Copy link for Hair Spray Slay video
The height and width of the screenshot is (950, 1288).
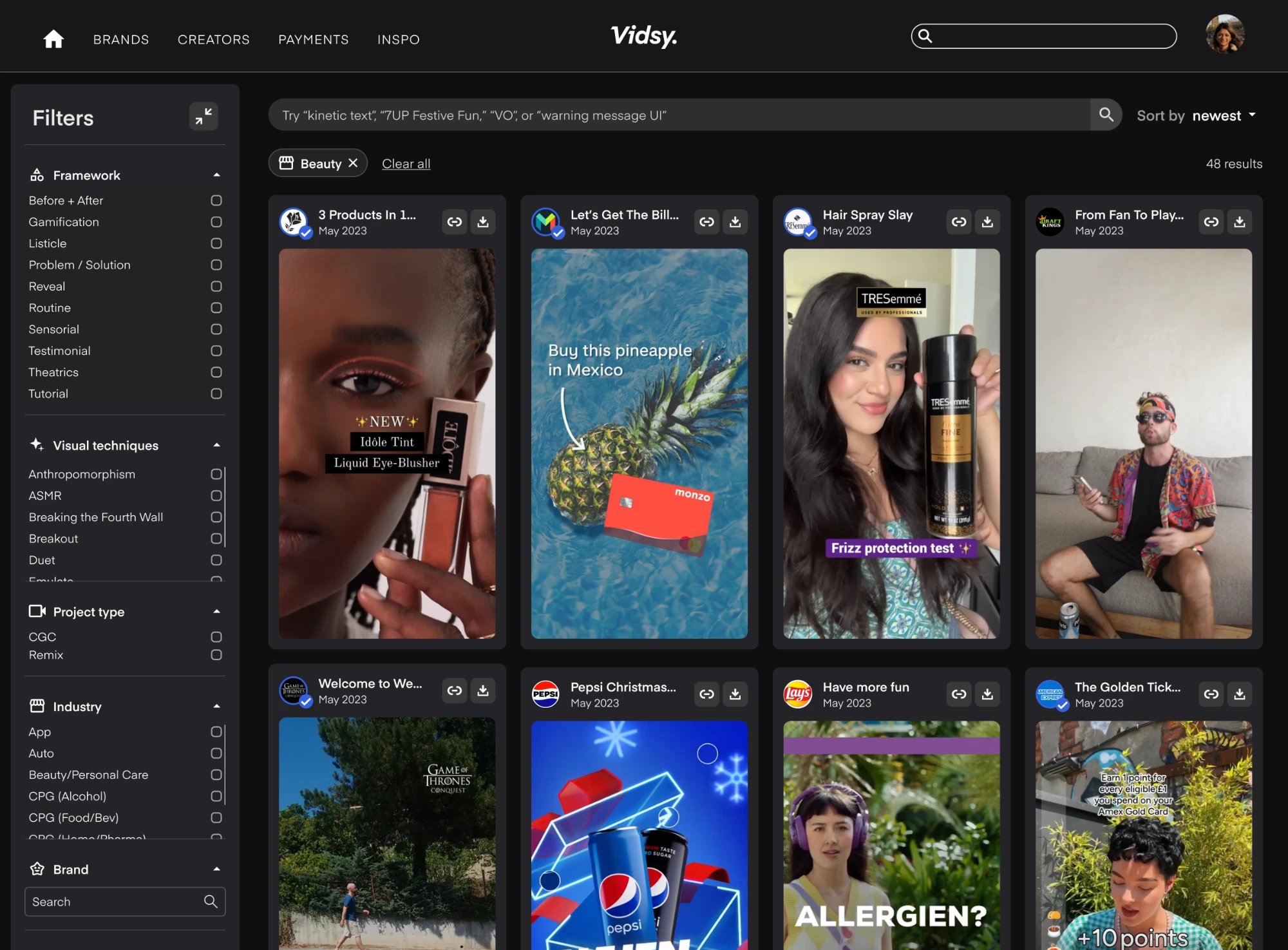[959, 222]
